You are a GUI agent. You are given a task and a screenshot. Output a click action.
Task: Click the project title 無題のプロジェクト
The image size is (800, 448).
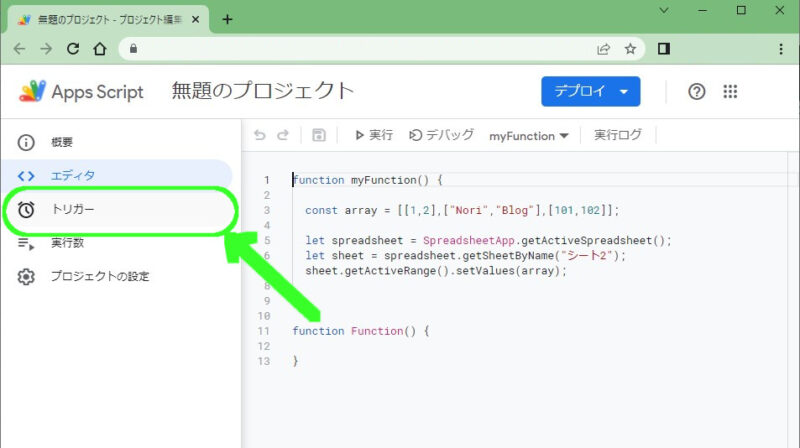coord(263,91)
